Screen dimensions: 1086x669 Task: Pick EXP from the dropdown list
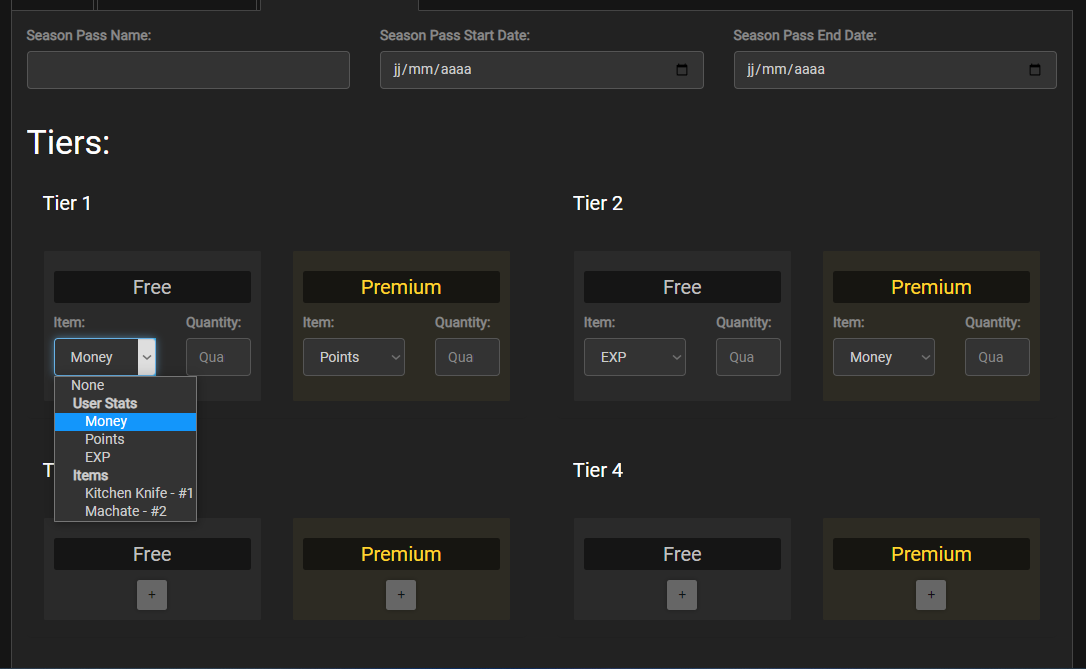[x=98, y=457]
